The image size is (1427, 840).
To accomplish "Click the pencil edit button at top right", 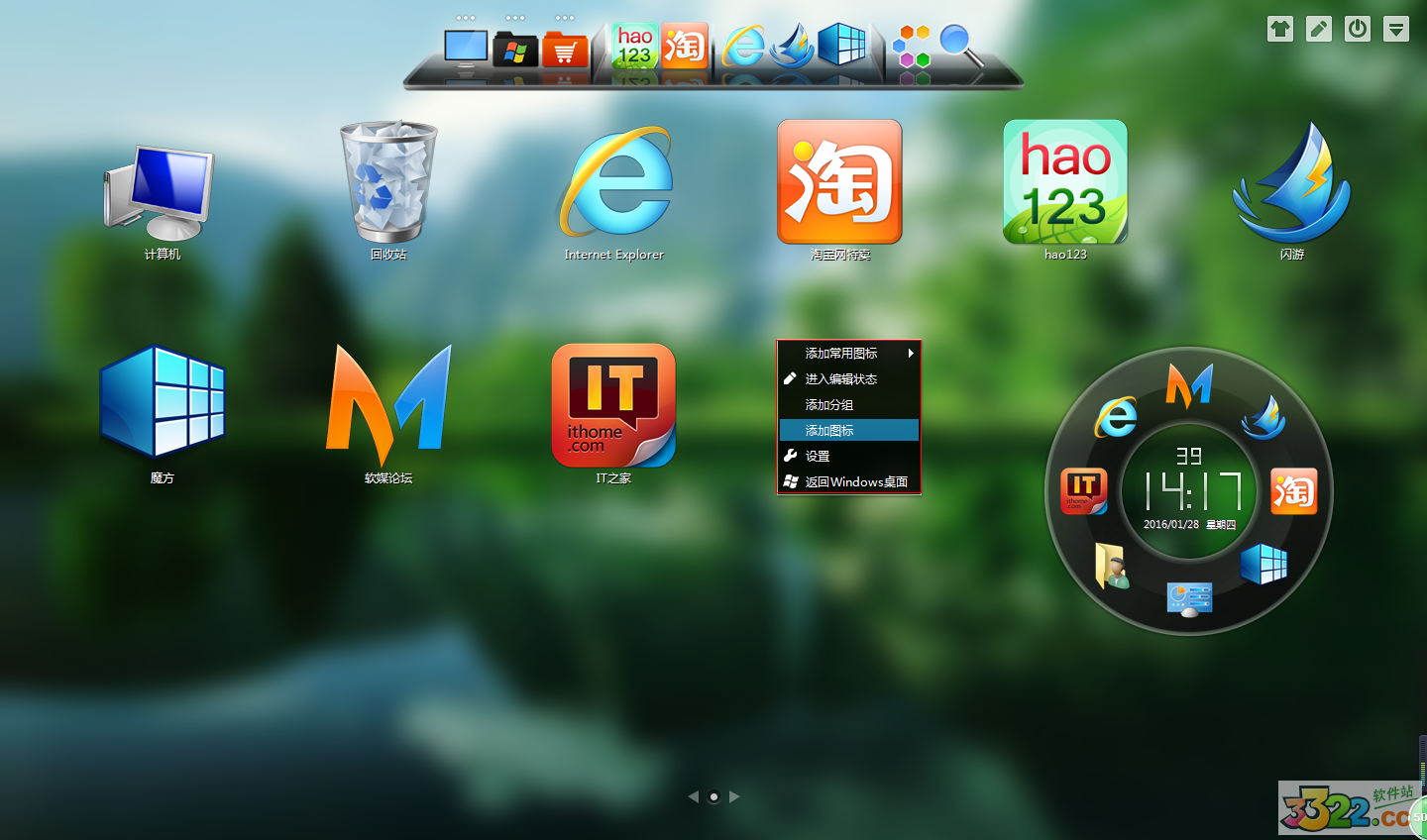I will pyautogui.click(x=1319, y=29).
